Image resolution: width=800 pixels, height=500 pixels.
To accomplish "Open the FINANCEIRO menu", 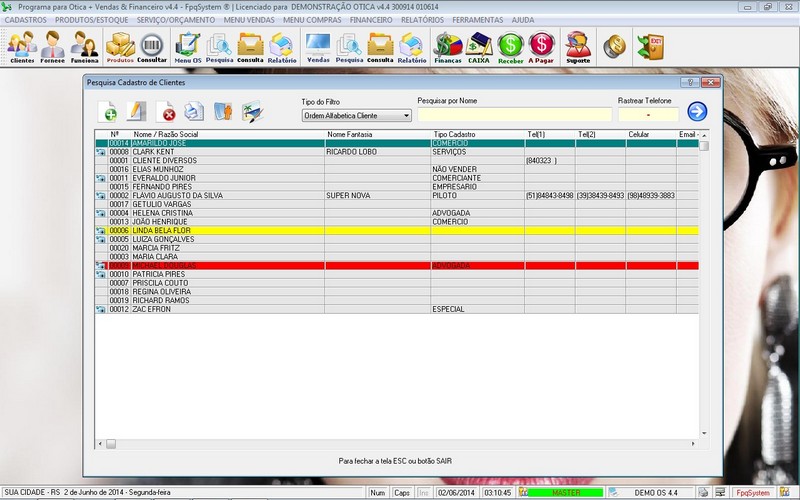I will pos(371,20).
